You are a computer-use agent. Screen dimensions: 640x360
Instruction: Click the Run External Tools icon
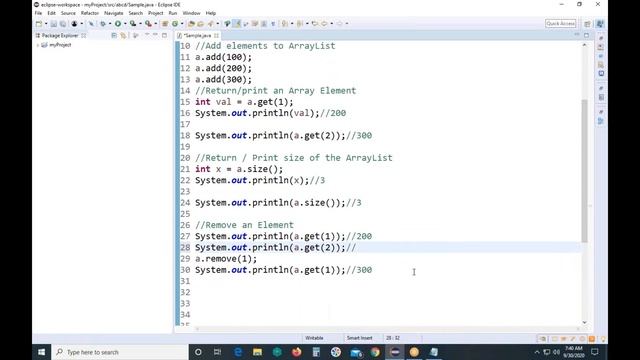148,24
